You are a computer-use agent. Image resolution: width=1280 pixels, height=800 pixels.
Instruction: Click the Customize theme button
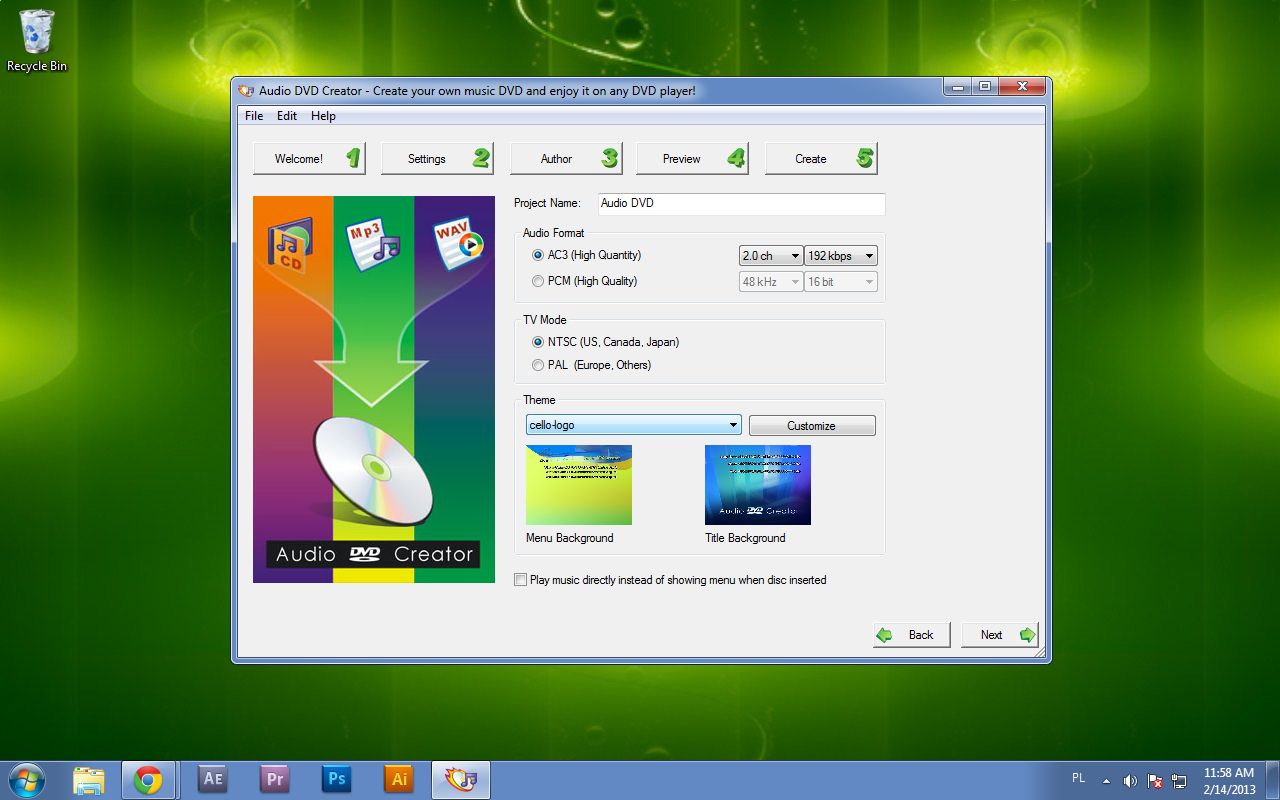812,426
